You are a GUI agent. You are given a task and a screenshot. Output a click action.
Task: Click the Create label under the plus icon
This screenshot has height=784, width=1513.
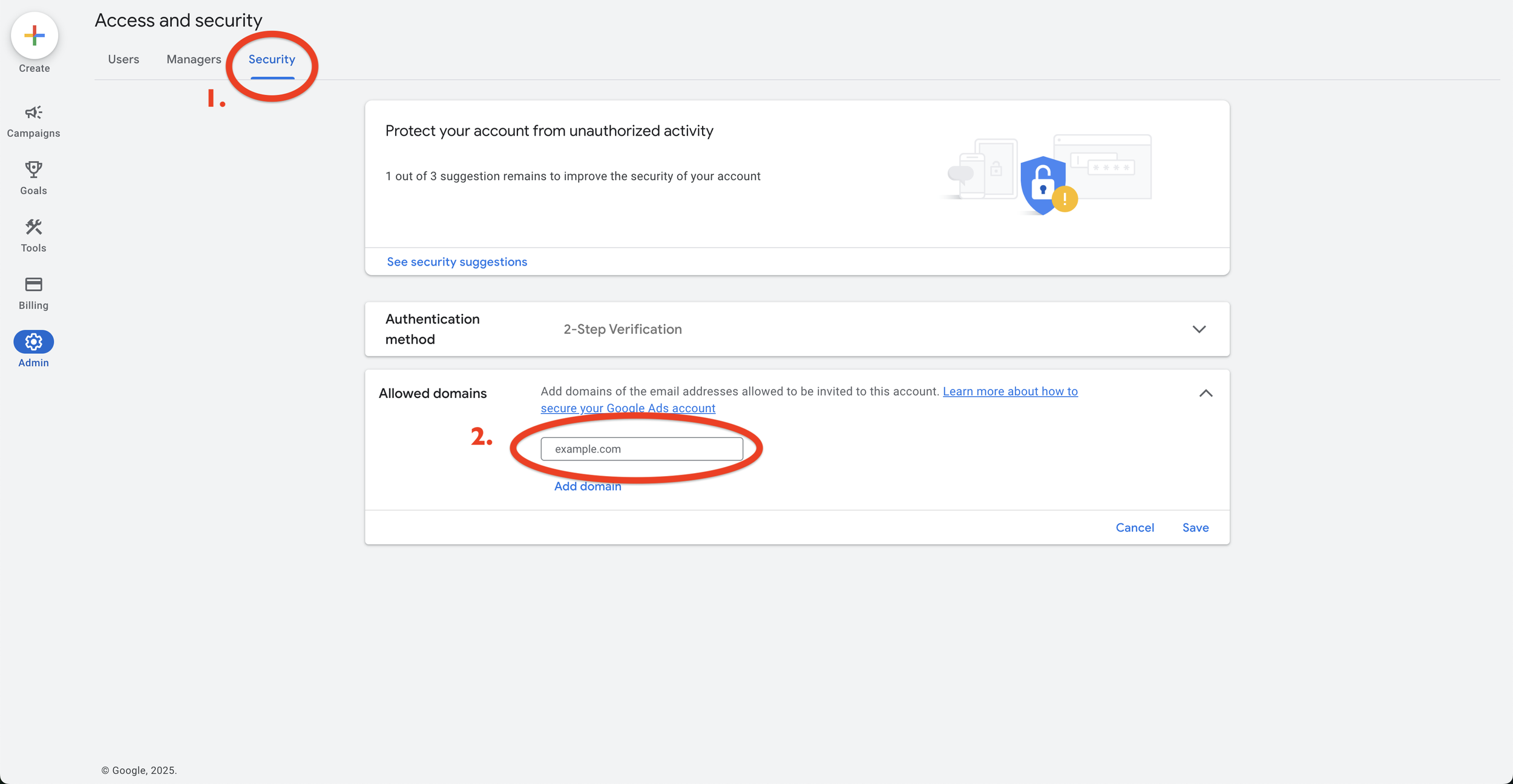click(34, 68)
